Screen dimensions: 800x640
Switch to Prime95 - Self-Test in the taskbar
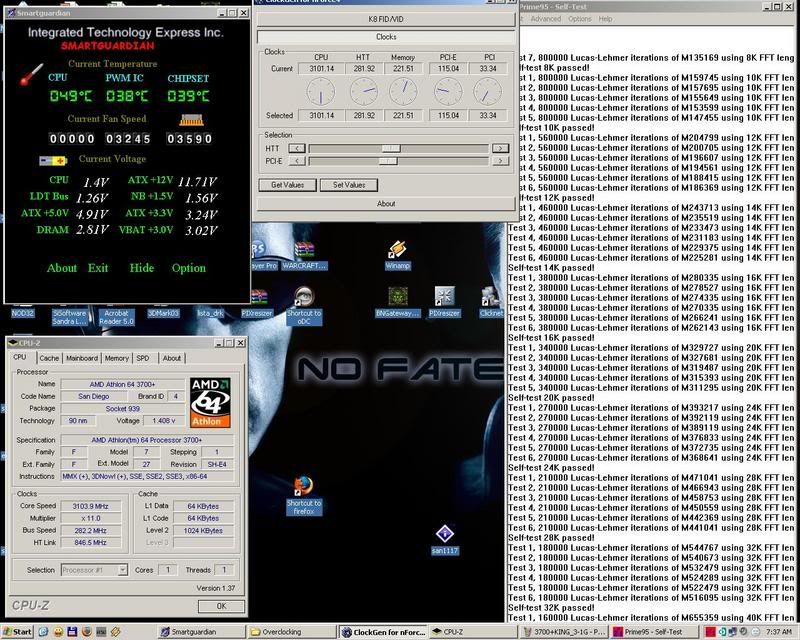tap(654, 632)
